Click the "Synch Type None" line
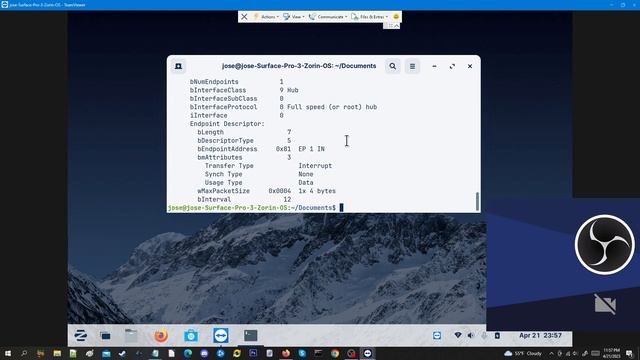This screenshot has width=640, height=360. (259, 174)
